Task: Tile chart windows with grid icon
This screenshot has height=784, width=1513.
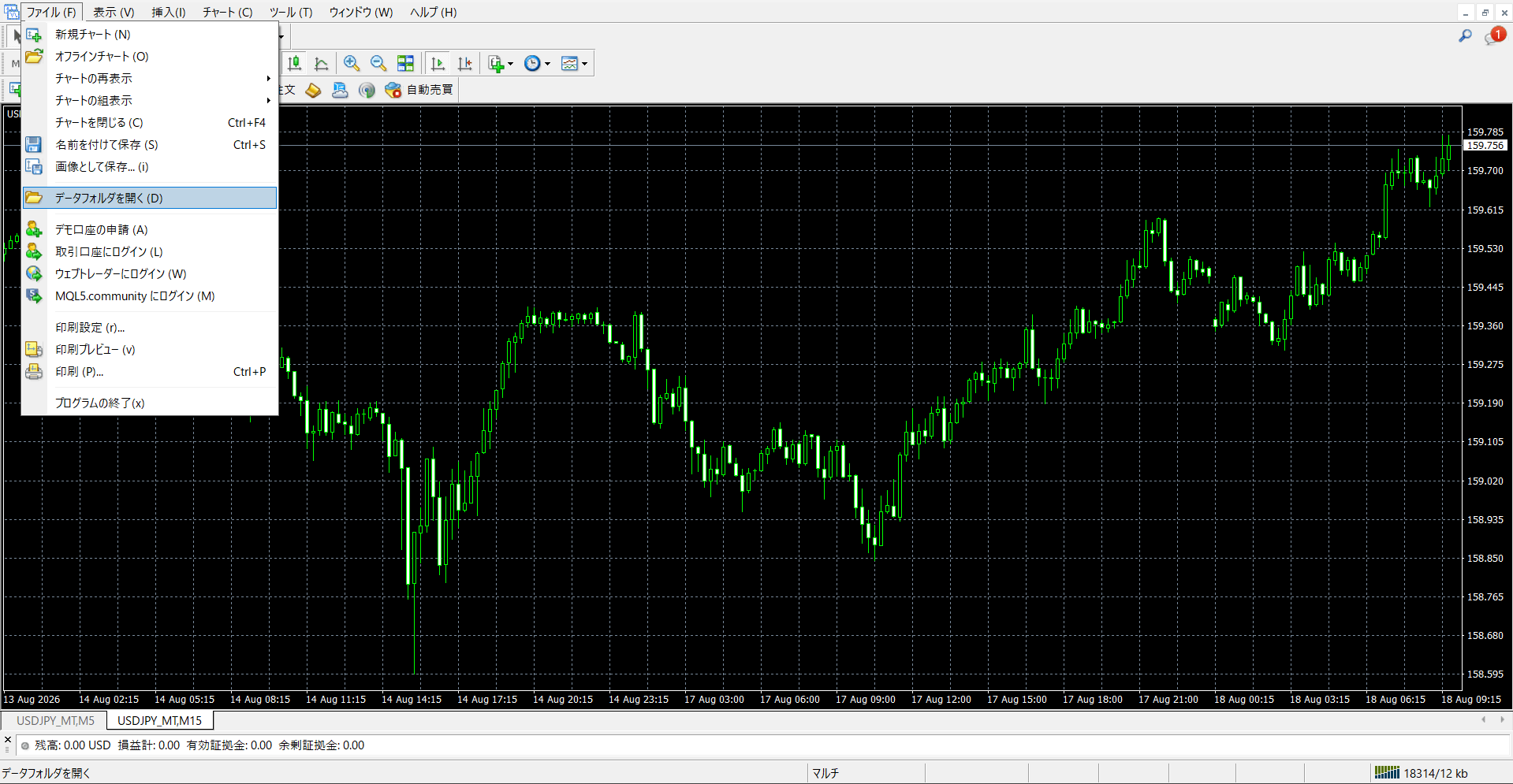Action: click(x=405, y=64)
